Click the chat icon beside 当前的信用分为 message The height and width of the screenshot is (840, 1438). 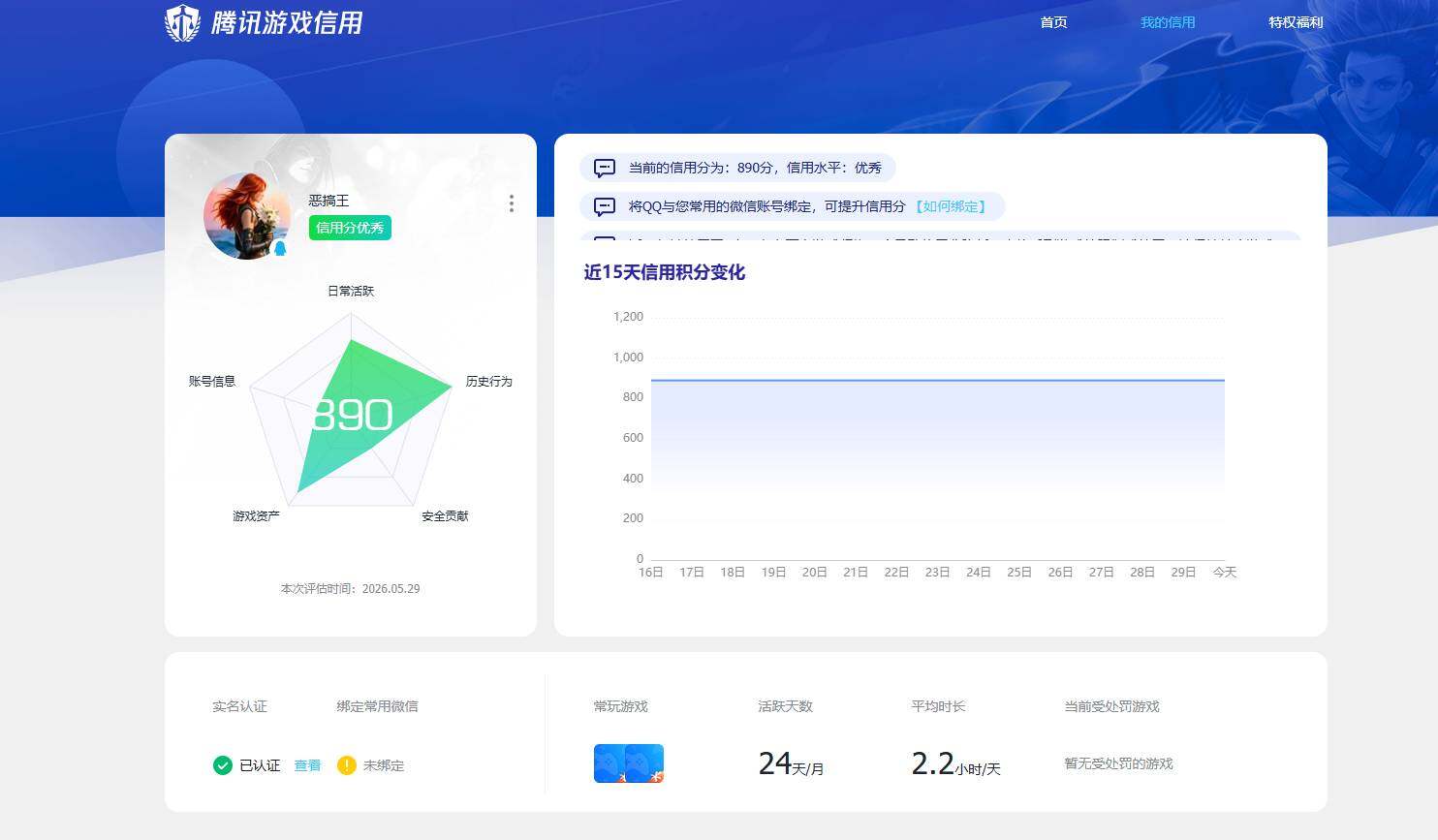(x=605, y=169)
